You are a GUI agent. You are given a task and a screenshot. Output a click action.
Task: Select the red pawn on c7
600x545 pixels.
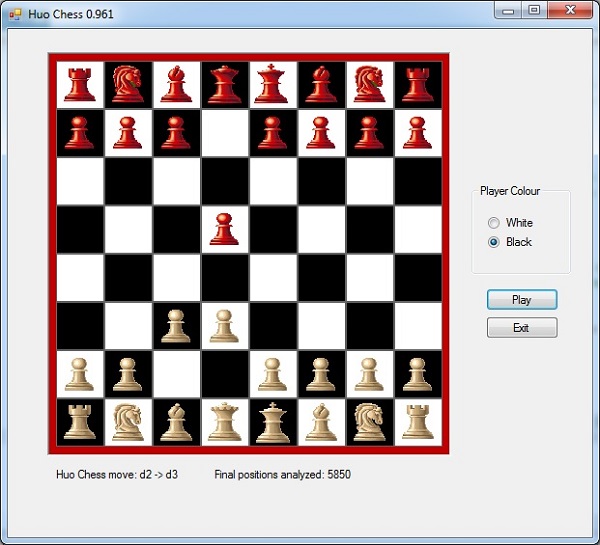[176, 133]
